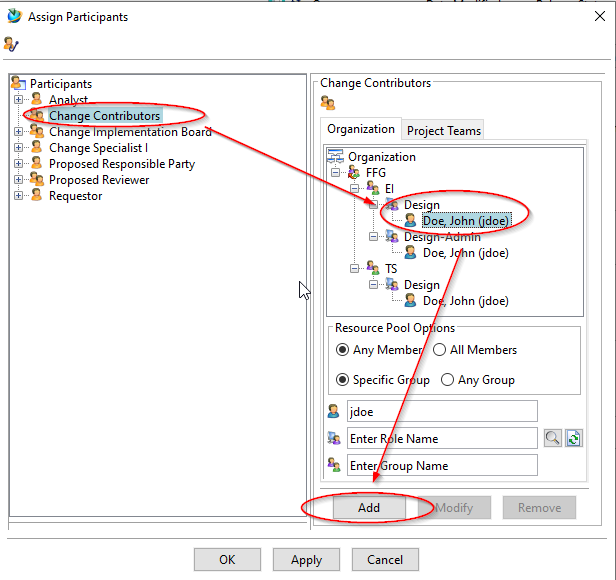616x580 pixels.
Task: Click the refresh icon beside role name field
Action: pyautogui.click(x=573, y=438)
